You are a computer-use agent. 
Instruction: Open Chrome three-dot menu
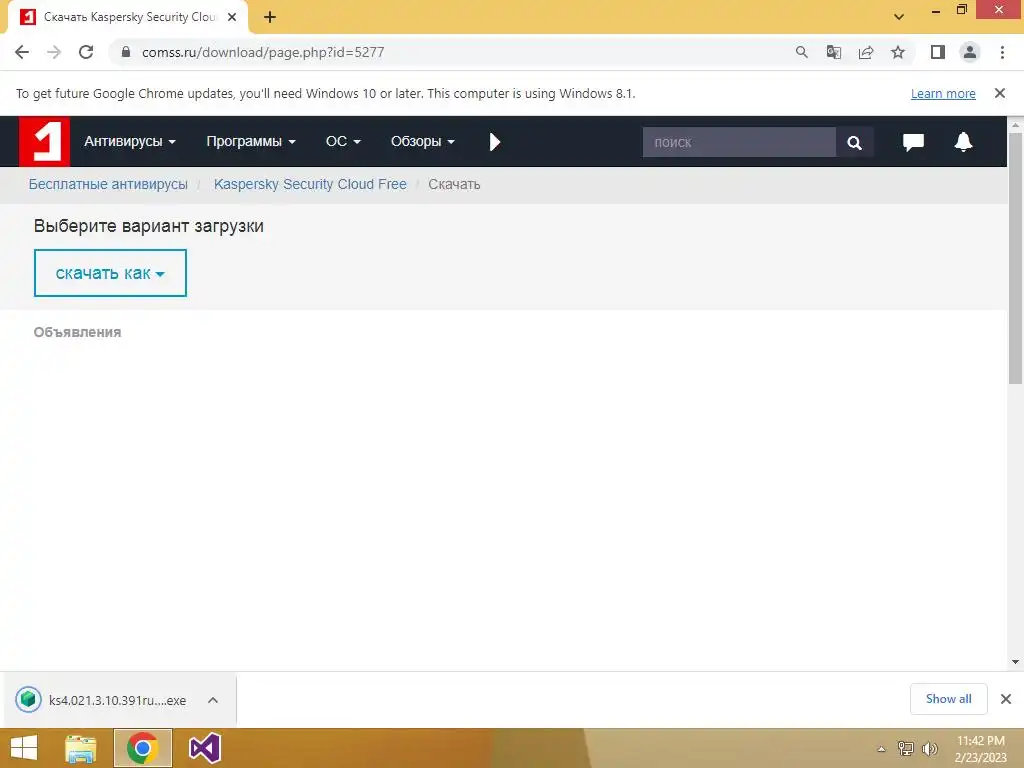[1002, 52]
